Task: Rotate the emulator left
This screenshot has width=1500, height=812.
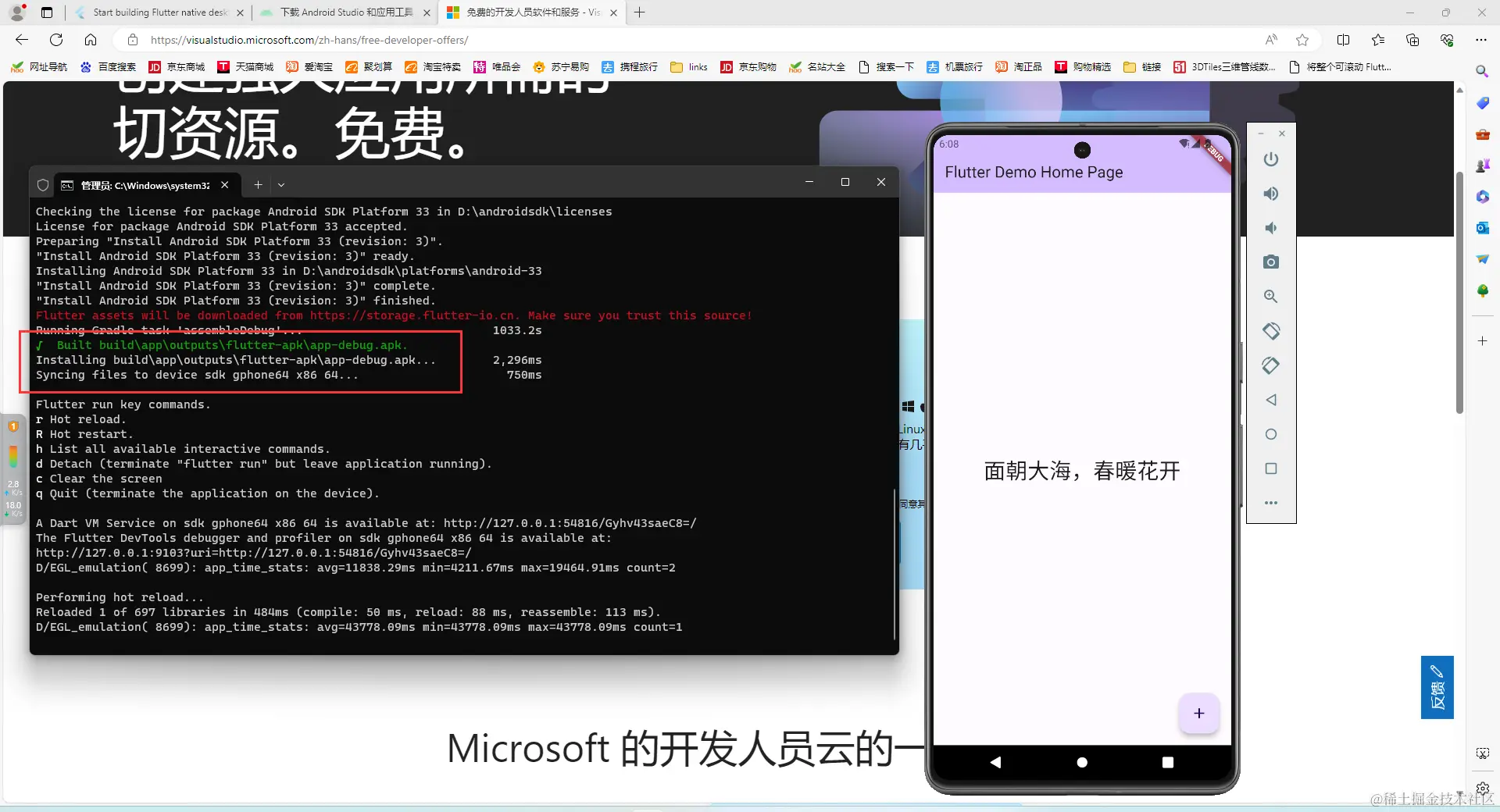Action: point(1271,331)
